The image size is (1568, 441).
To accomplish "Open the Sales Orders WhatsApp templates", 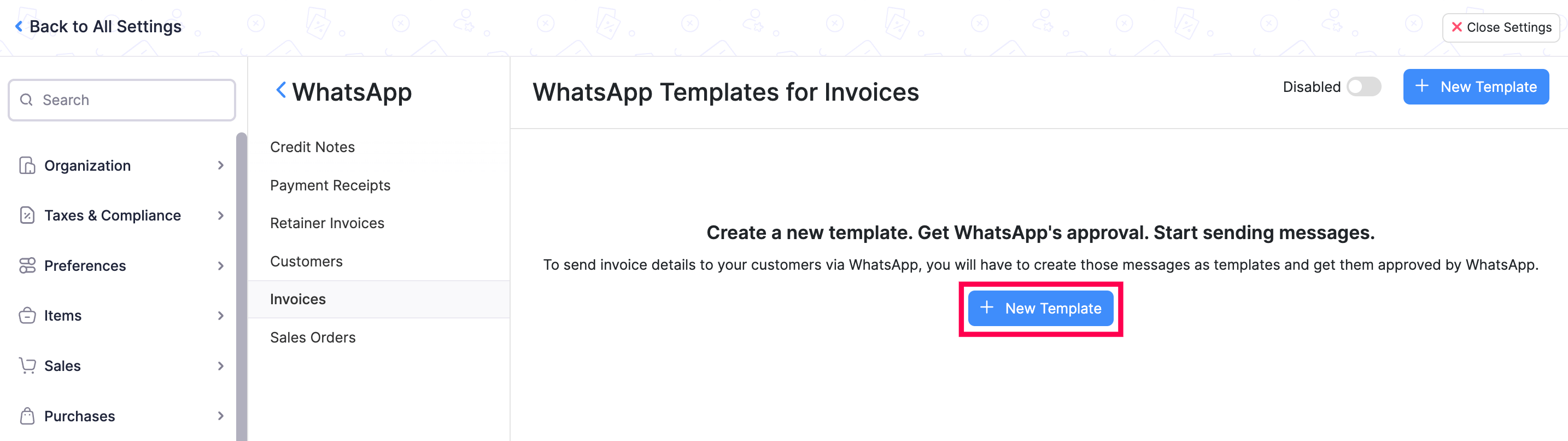I will point(313,337).
